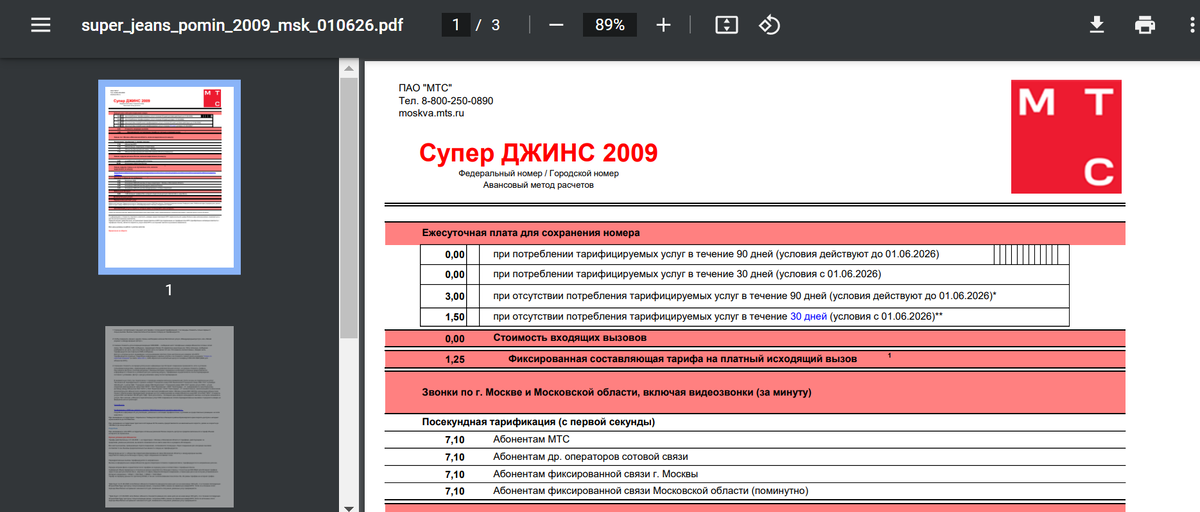
Task: Click the 'Супер ДЖИНС 2009' heading
Action: click(538, 153)
